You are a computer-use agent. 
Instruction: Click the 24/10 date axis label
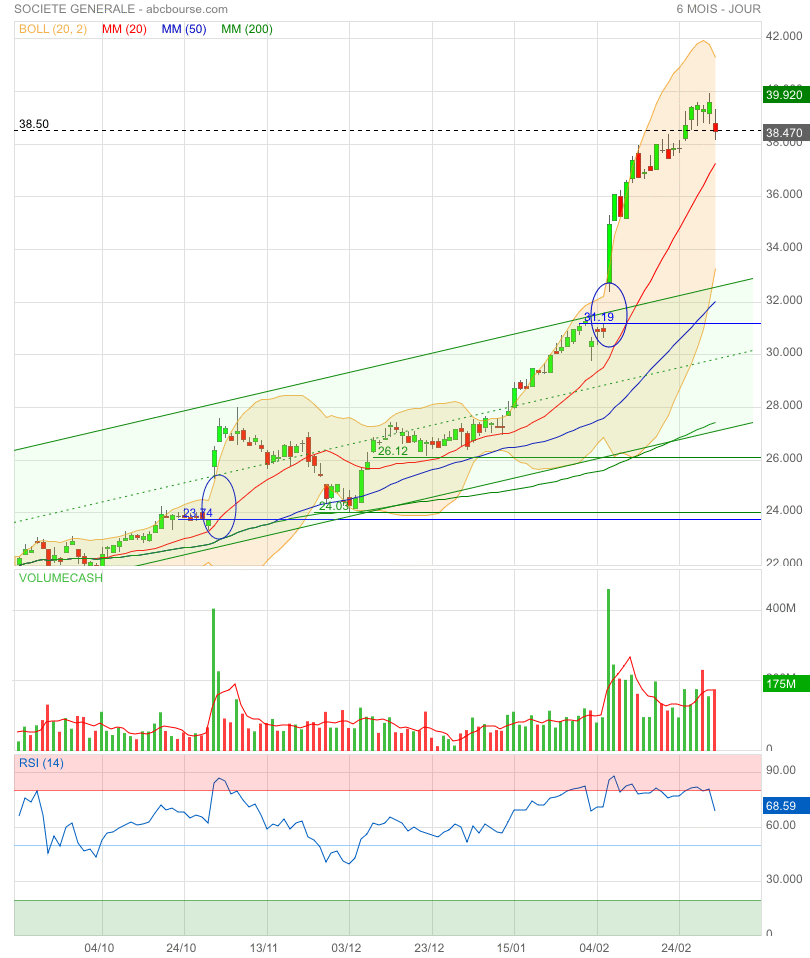(x=181, y=948)
